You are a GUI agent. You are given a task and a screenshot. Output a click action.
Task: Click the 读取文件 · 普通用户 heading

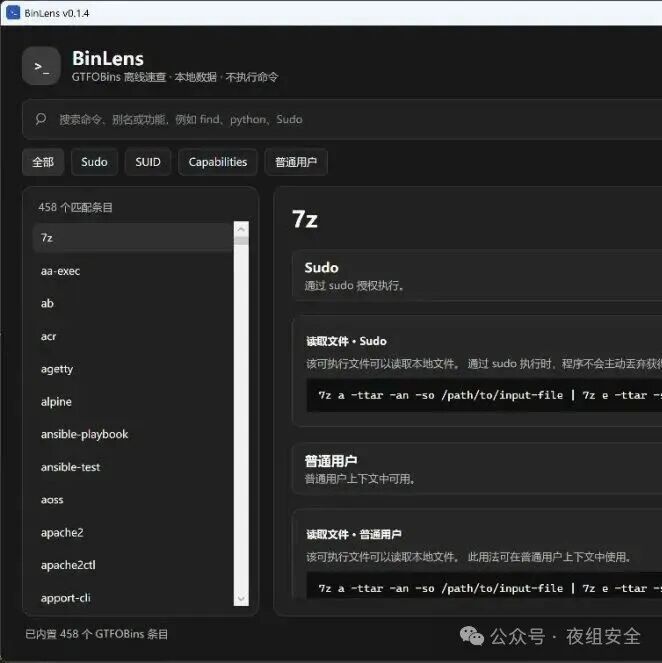point(354,534)
